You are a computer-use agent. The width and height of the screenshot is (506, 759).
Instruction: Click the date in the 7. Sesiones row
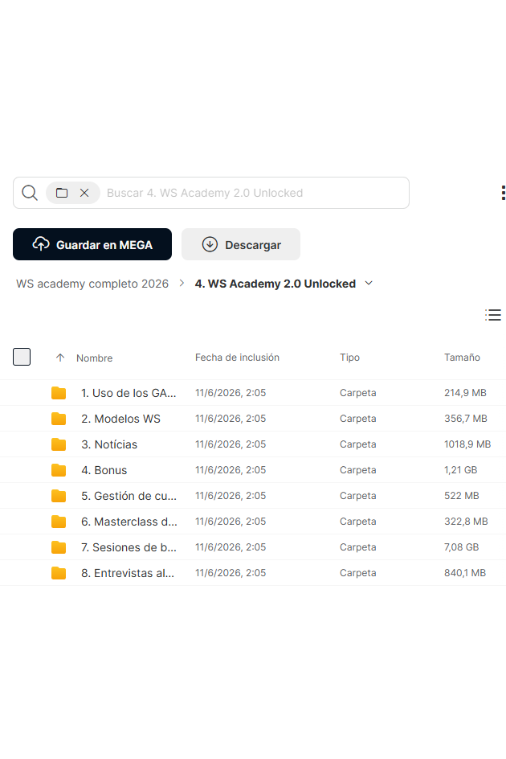tap(230, 547)
